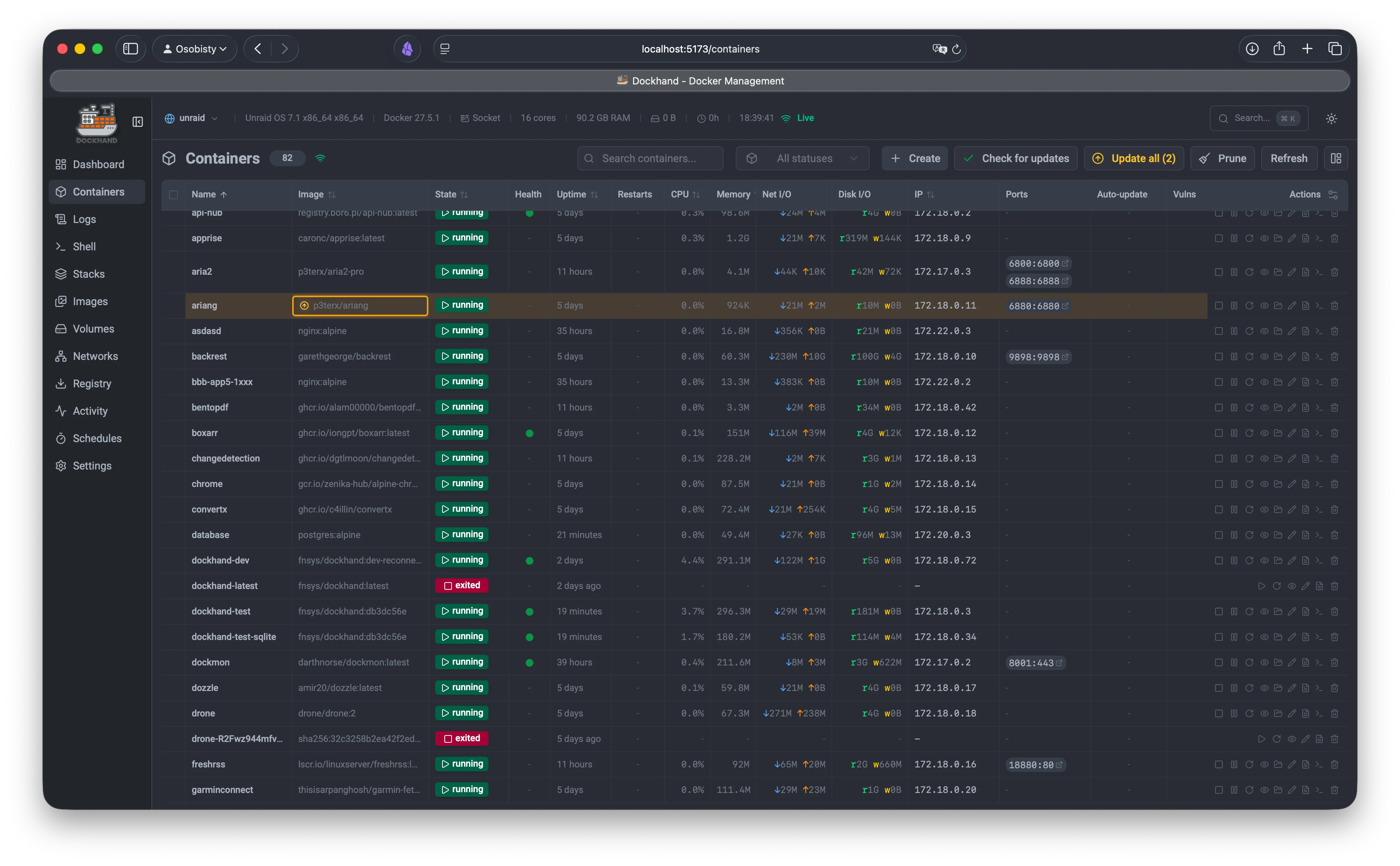Delete the drone-R2Fwz944mfv container
1400x866 pixels.
(1335, 739)
